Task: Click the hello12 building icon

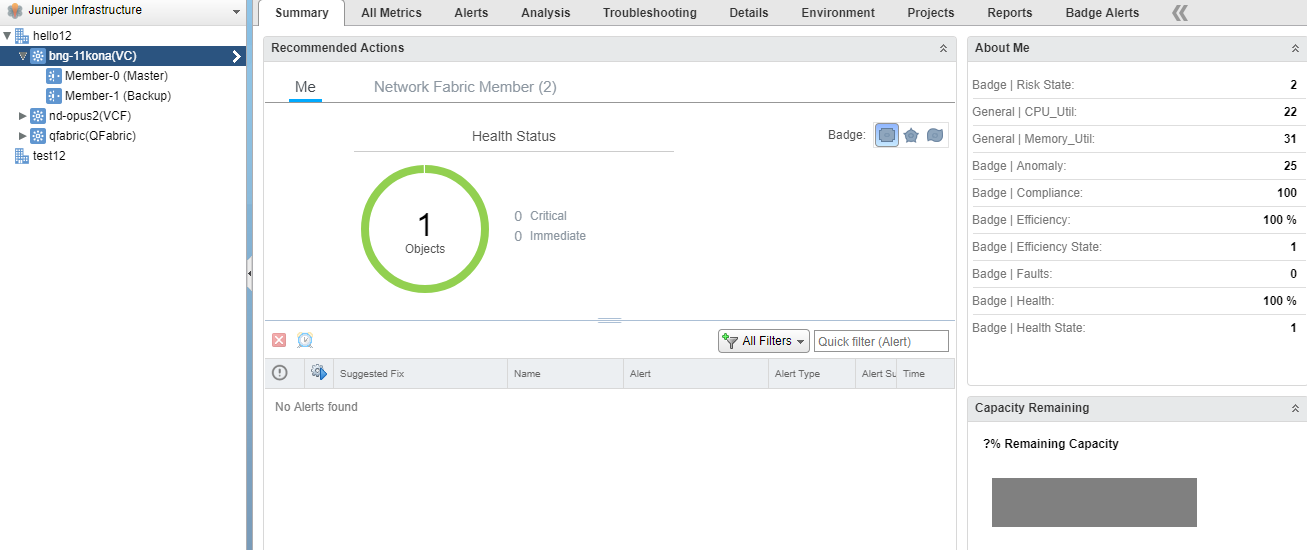Action: coord(22,36)
